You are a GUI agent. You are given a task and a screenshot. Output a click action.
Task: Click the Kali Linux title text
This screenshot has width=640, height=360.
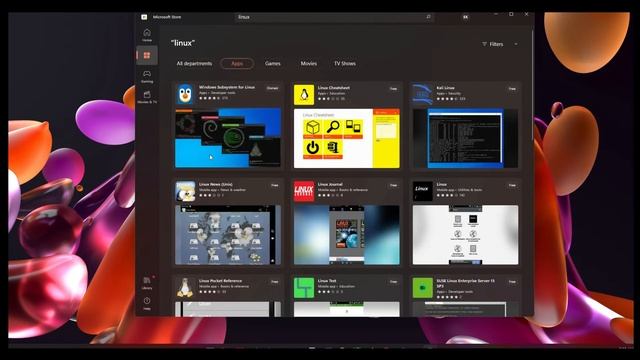tap(445, 88)
